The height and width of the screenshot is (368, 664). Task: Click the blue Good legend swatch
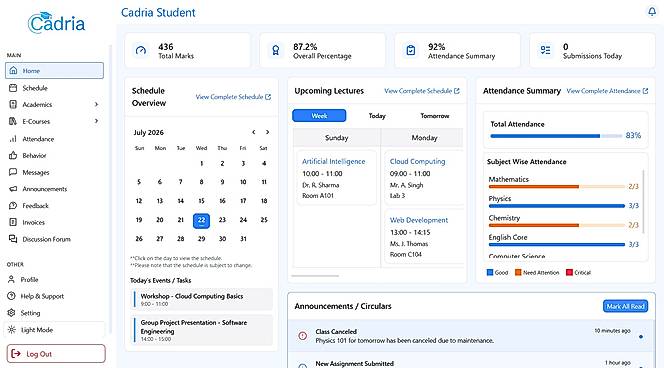pos(490,272)
